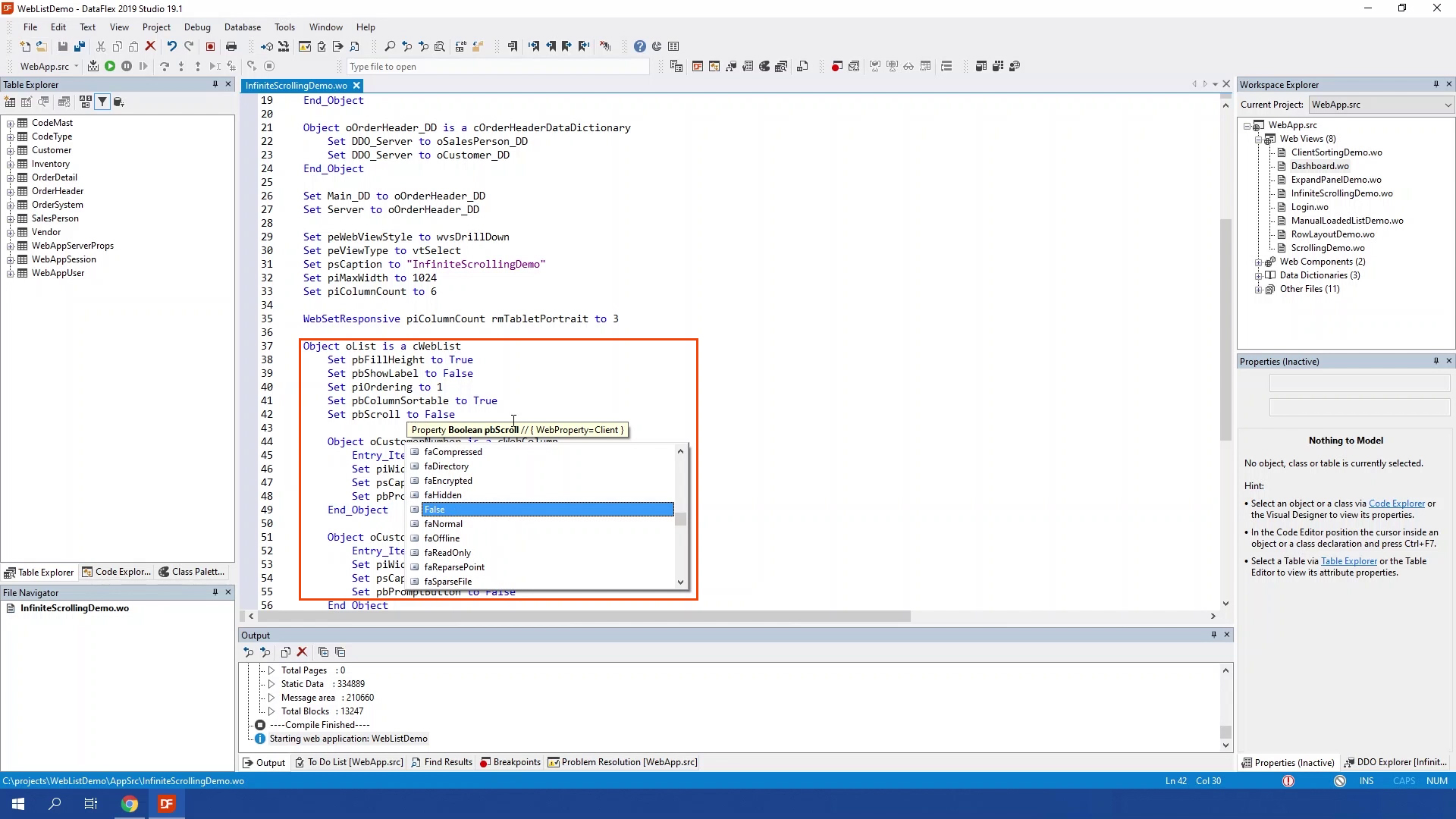Expand Data Dictionaries (3) folder

coord(1259,275)
